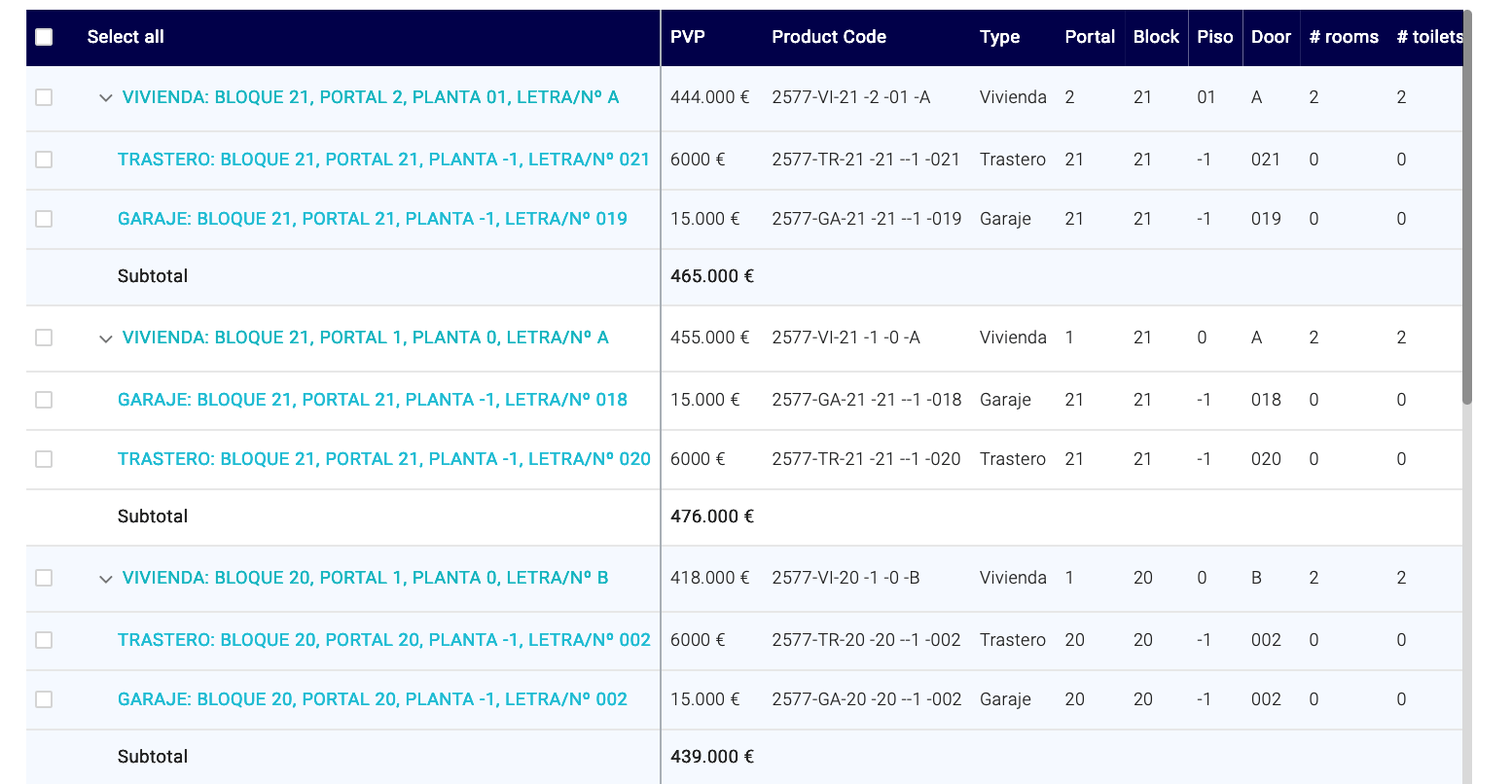The image size is (1512, 784).
Task: Select checkbox for Garaje Nº 018 row
Action: click(44, 400)
